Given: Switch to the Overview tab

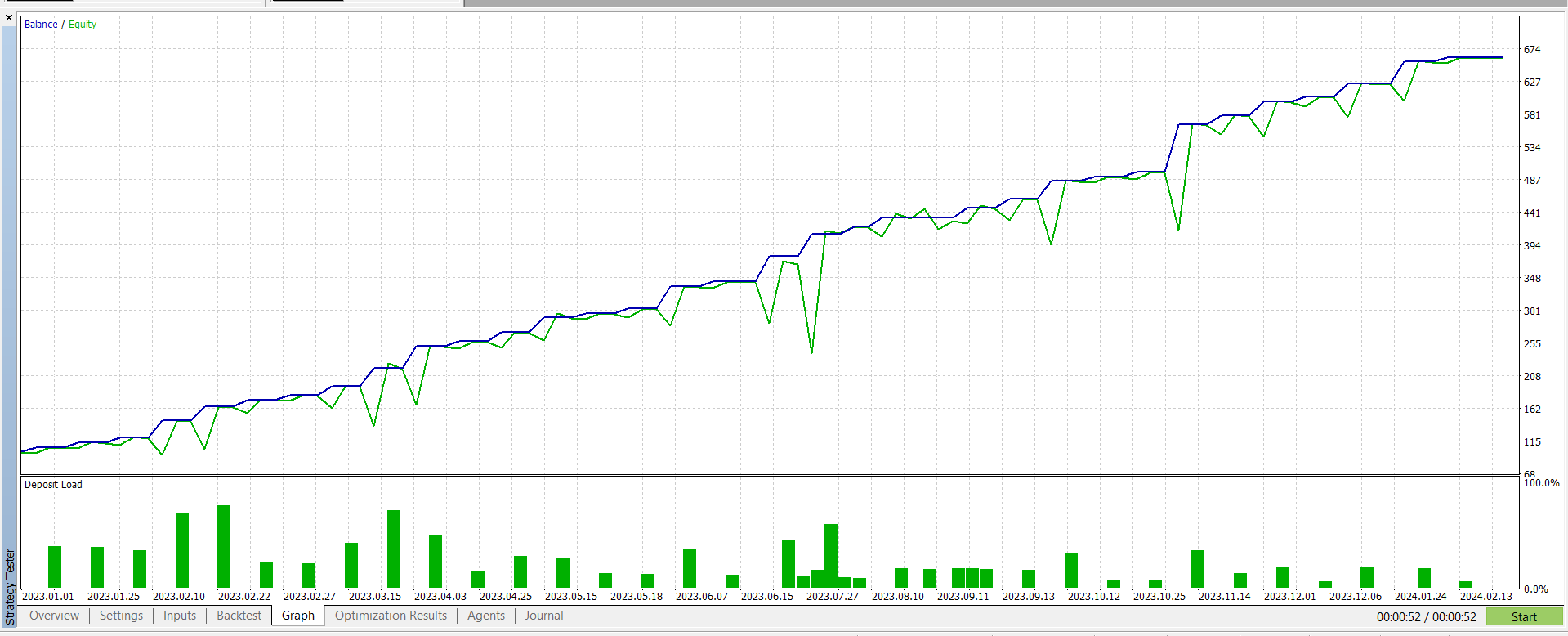Looking at the screenshot, I should [55, 616].
